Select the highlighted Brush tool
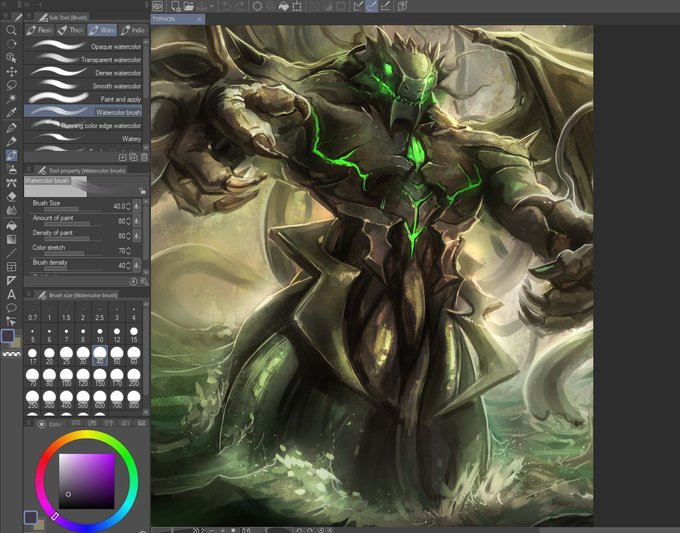 11,155
